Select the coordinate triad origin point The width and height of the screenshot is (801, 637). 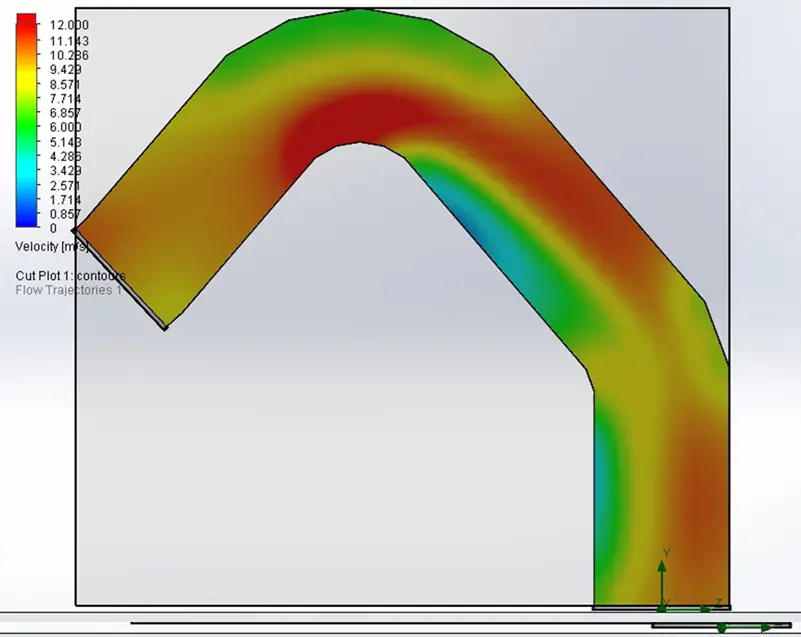[x=662, y=608]
